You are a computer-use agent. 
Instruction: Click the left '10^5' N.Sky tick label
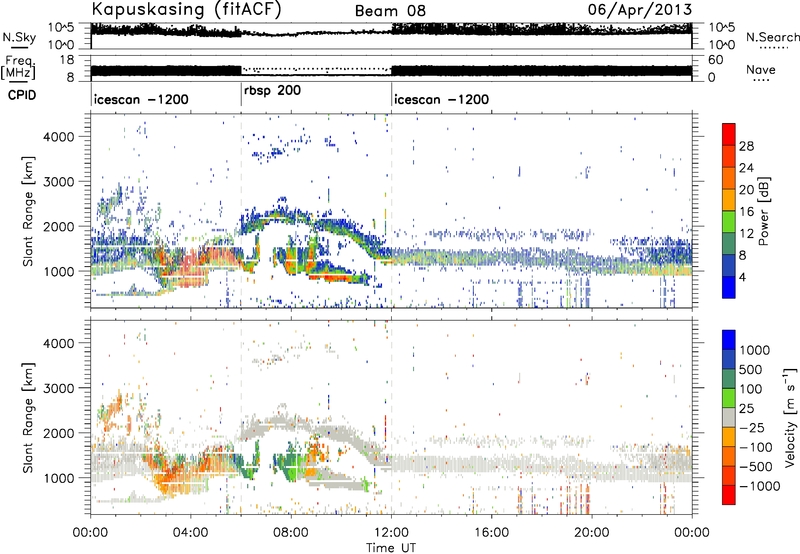click(61, 27)
